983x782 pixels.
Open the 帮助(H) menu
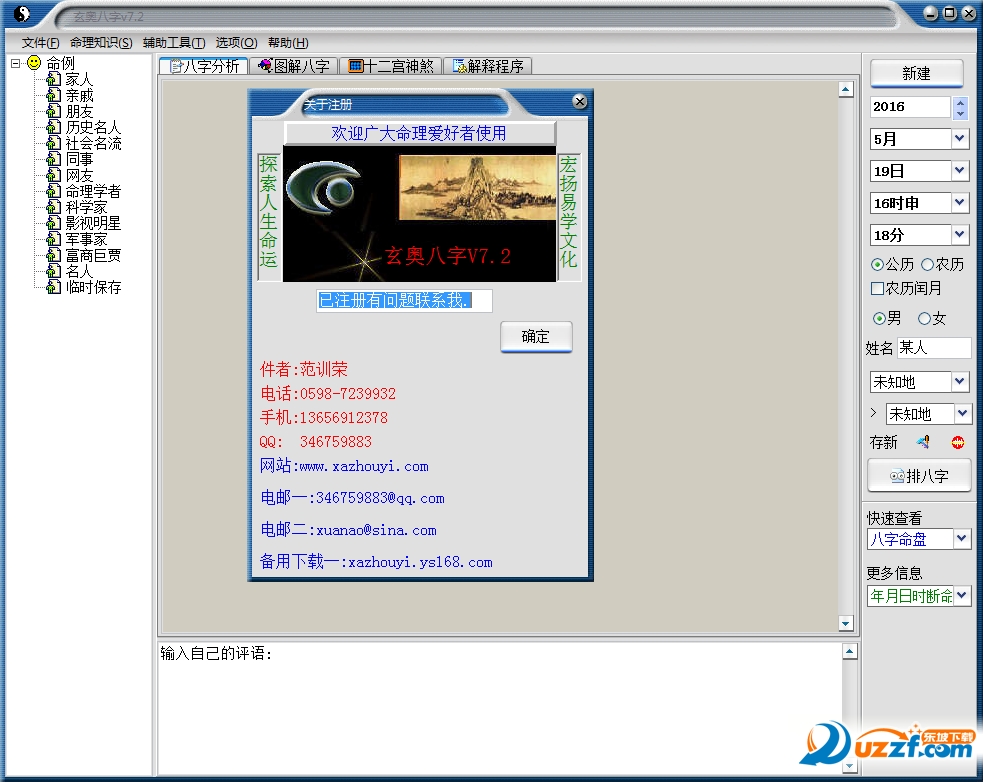(x=288, y=43)
